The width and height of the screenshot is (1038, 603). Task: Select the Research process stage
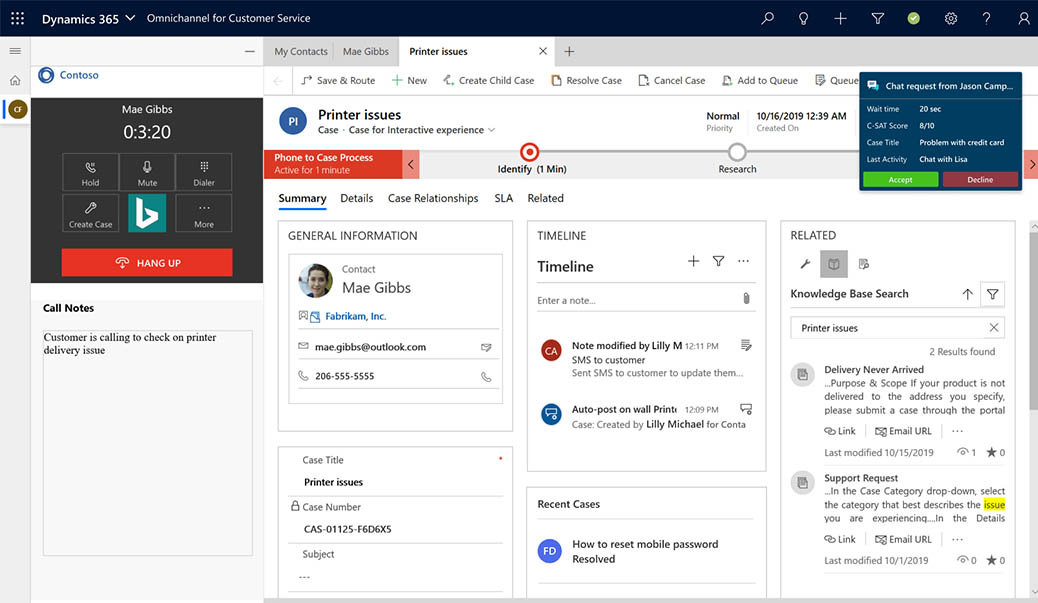point(737,152)
